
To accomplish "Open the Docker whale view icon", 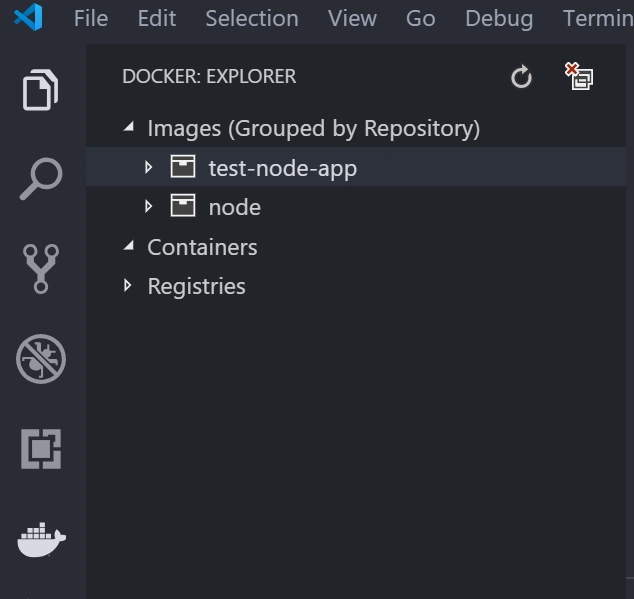I will 41,540.
